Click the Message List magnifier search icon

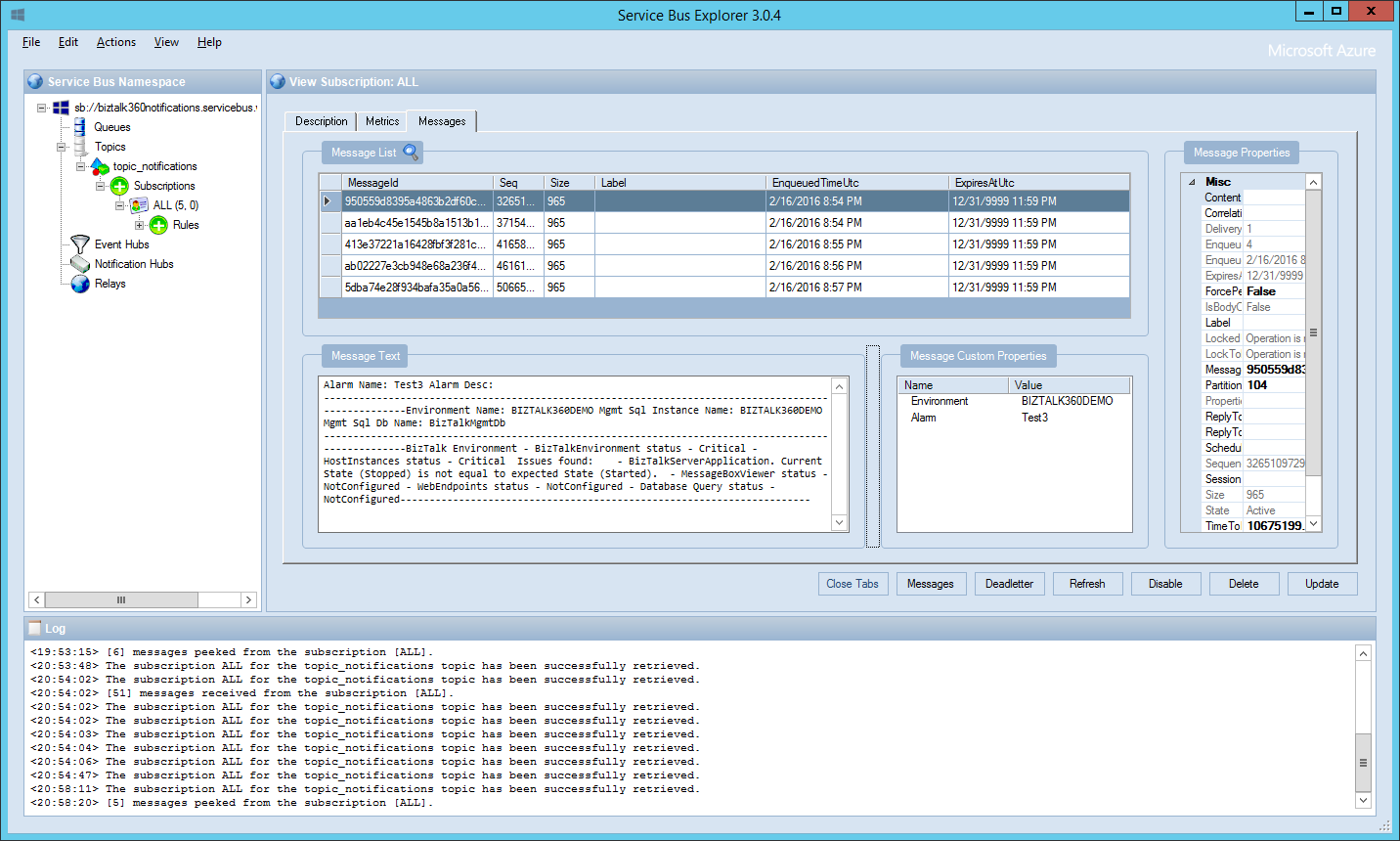[411, 153]
